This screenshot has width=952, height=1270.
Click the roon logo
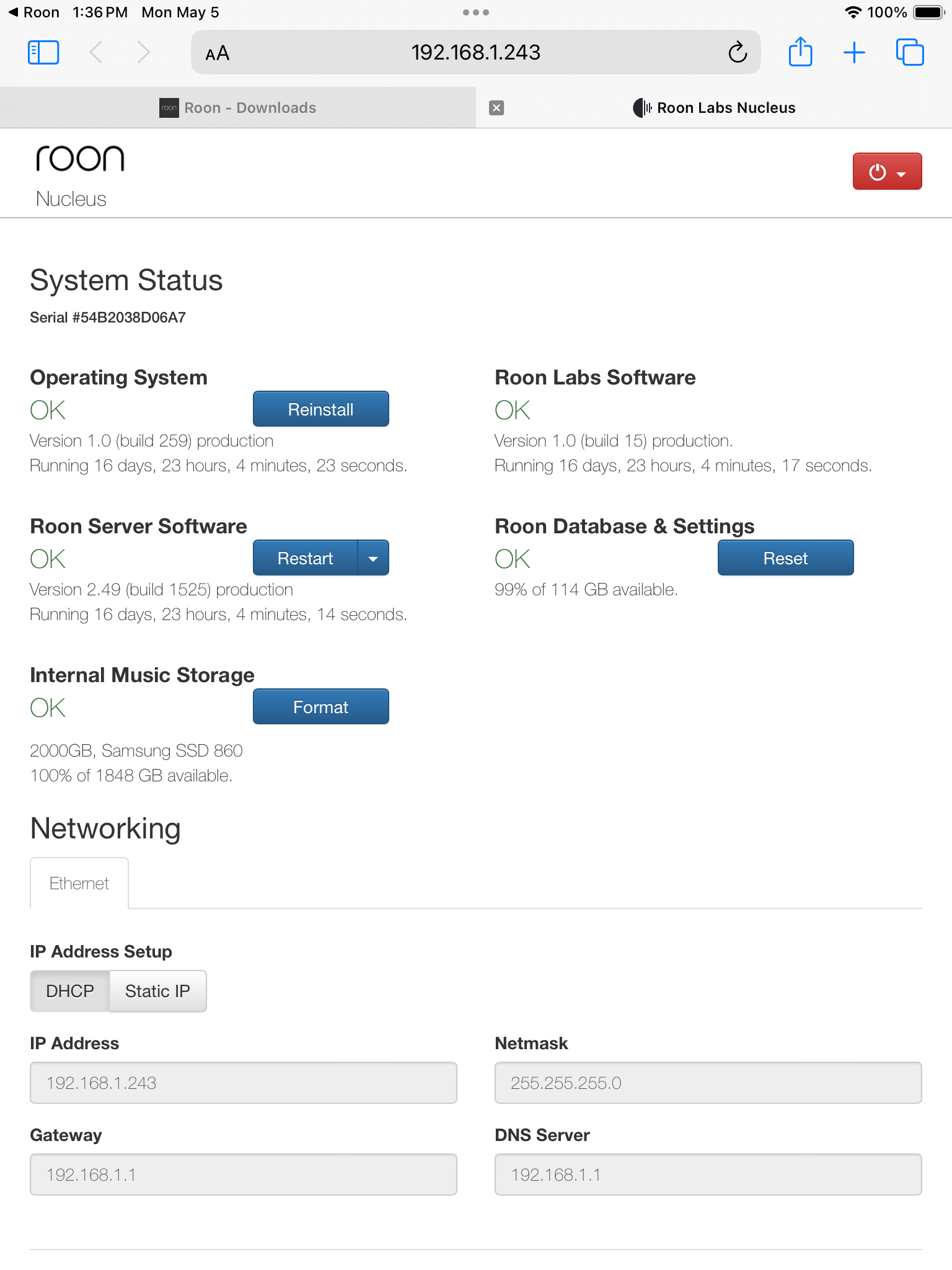[80, 159]
